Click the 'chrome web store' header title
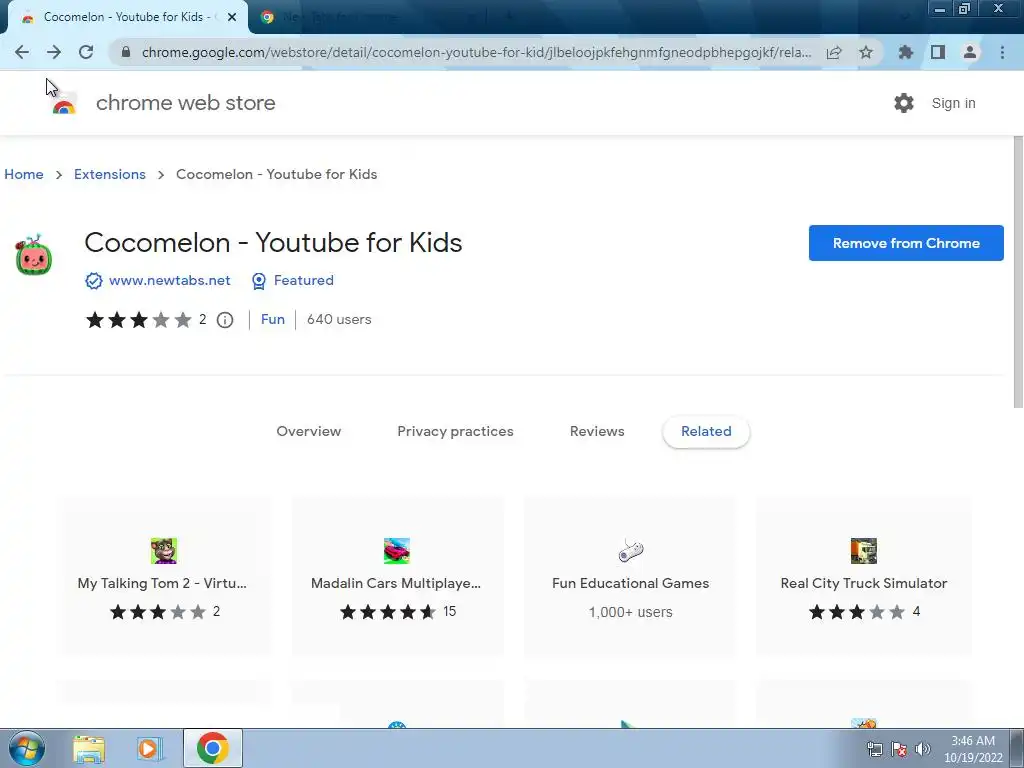 185,103
